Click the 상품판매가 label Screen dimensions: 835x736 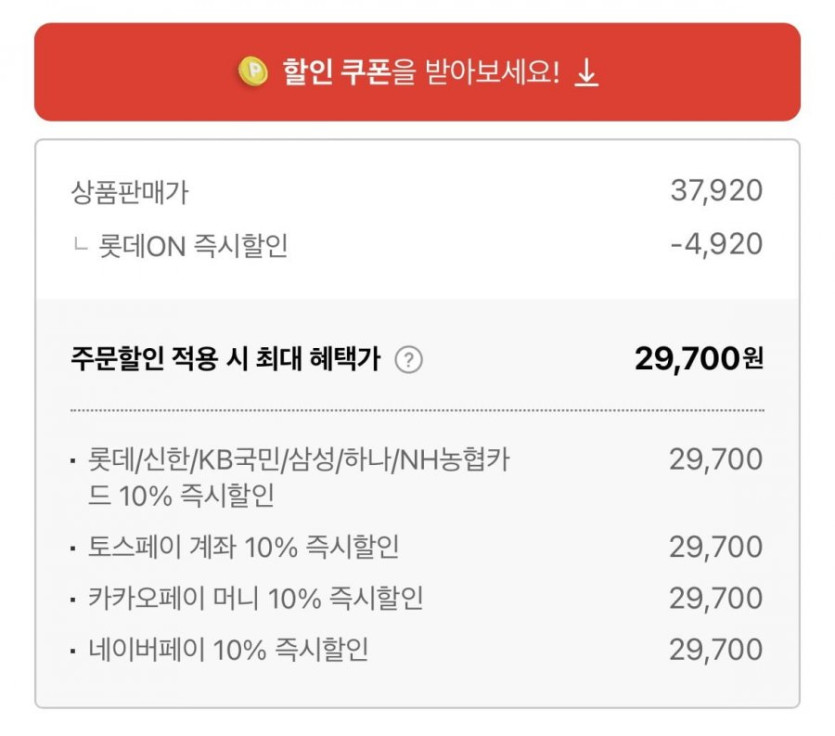(130, 191)
